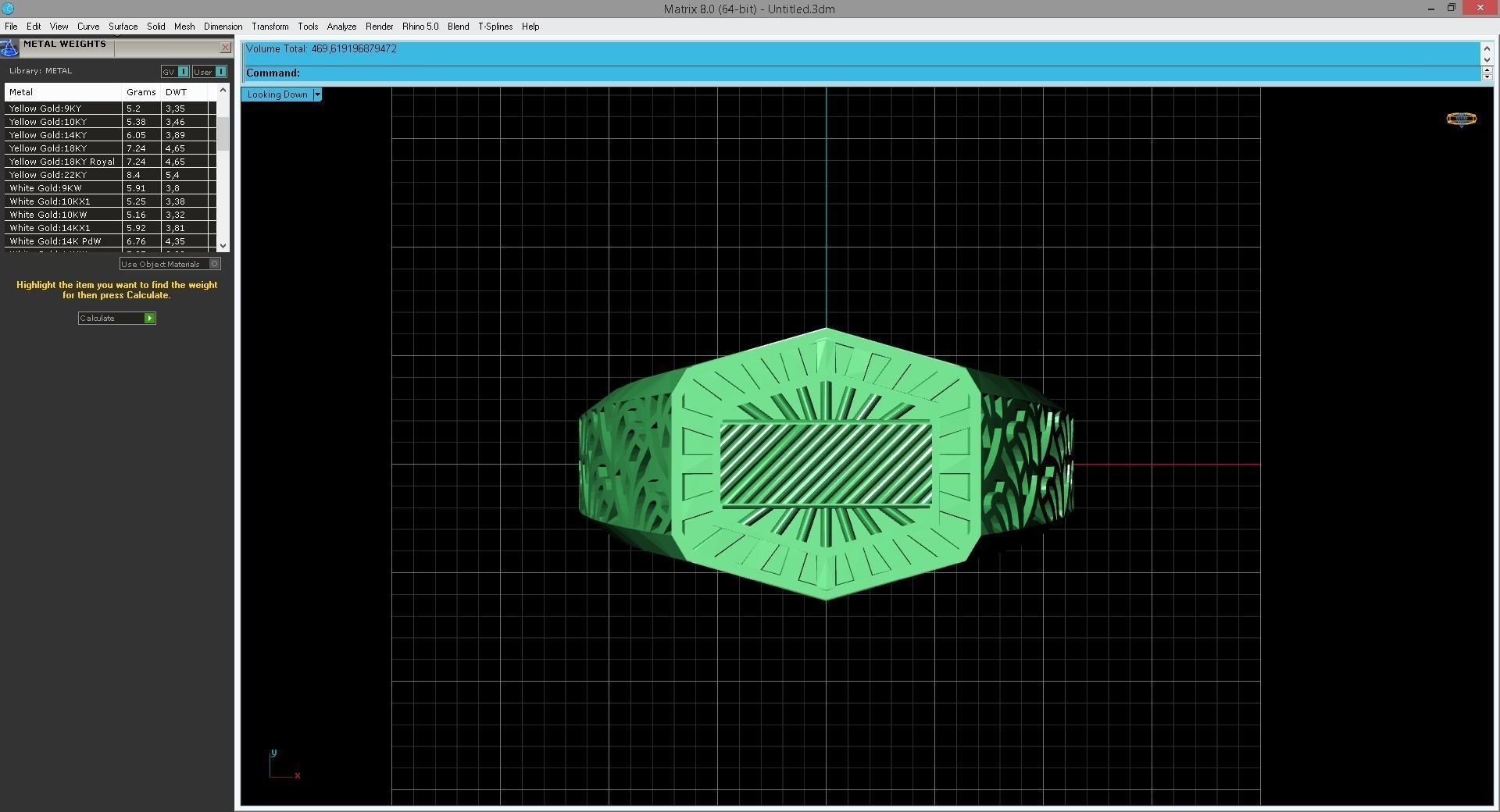Click metal list scroll down arrow

coord(223,245)
